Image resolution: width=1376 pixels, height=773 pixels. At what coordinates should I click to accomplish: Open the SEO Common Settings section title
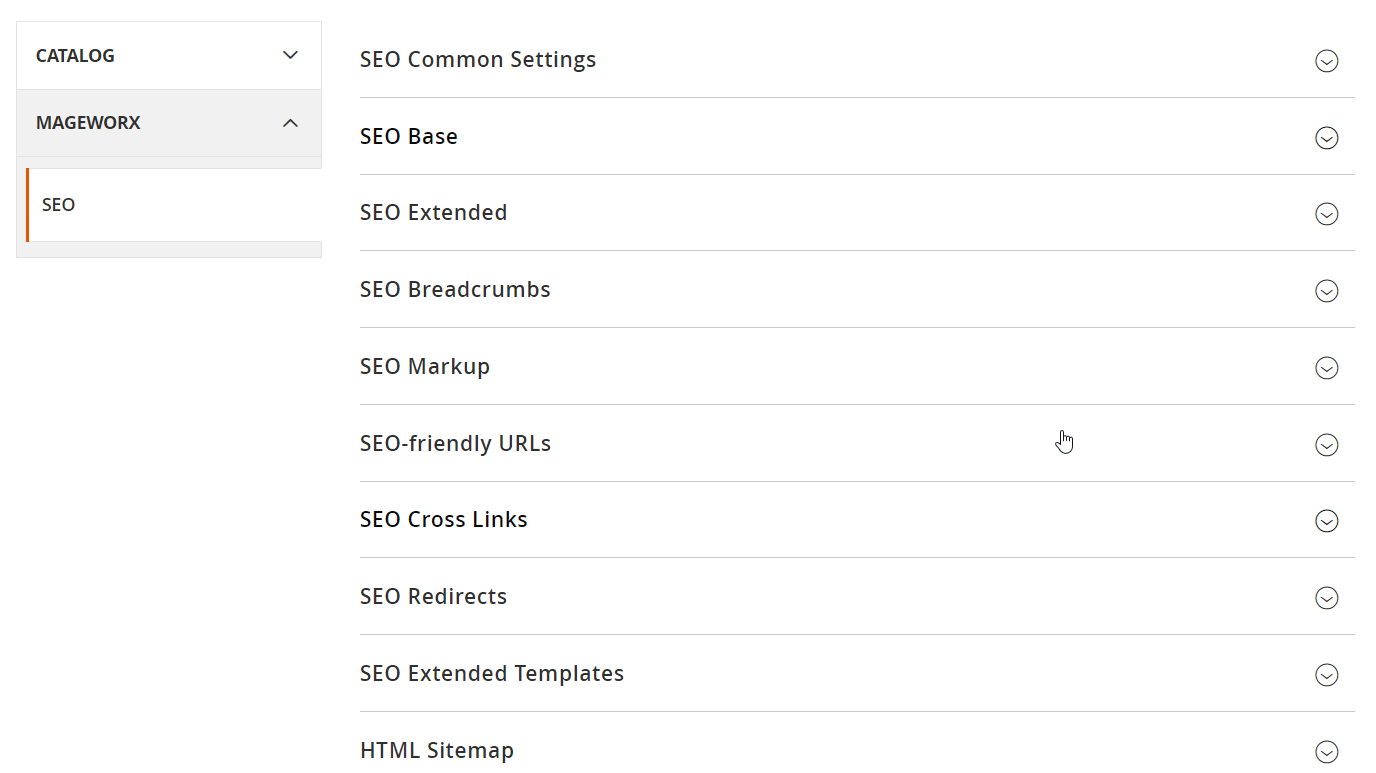pos(478,60)
